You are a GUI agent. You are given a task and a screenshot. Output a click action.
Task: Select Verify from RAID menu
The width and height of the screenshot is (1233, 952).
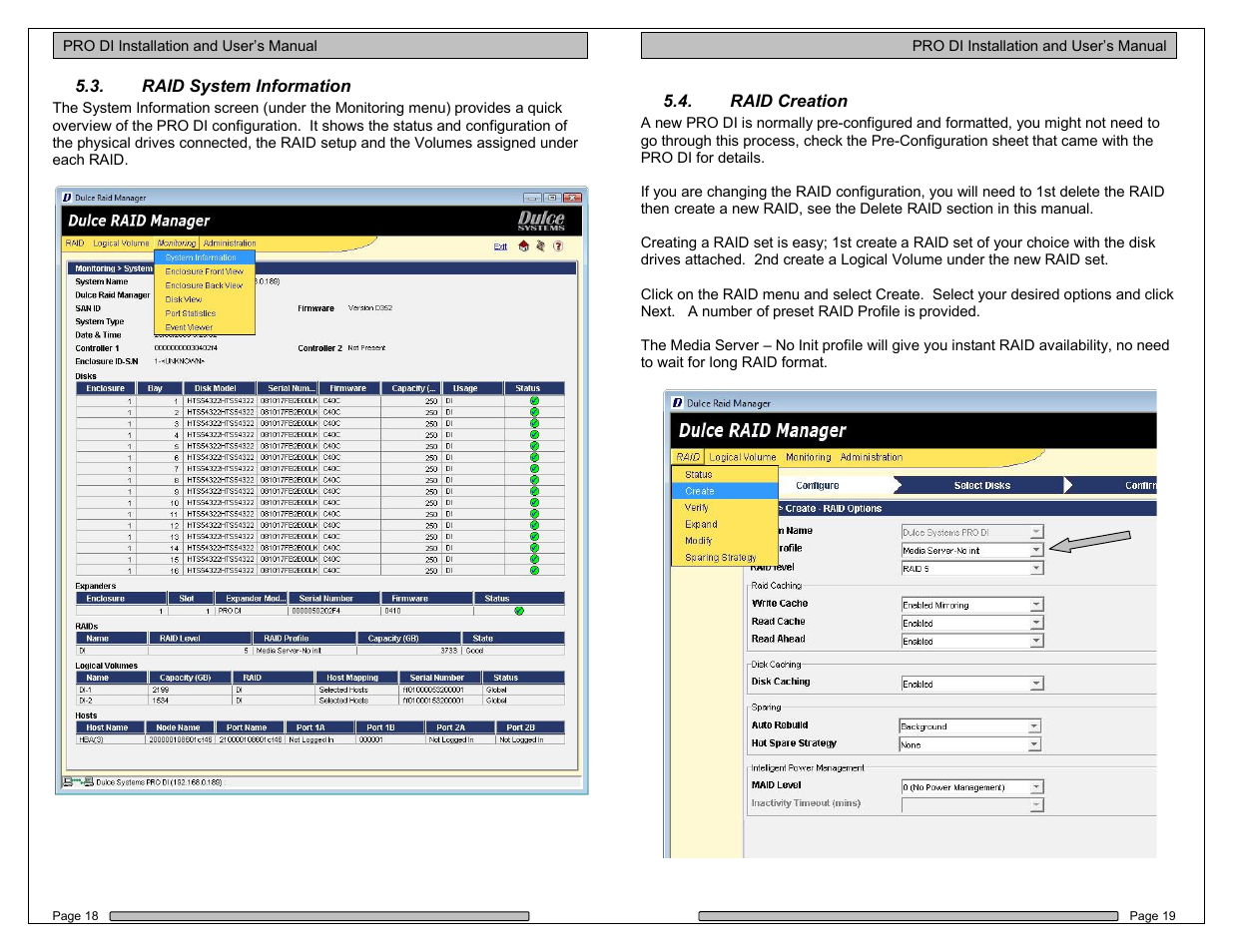[725, 508]
